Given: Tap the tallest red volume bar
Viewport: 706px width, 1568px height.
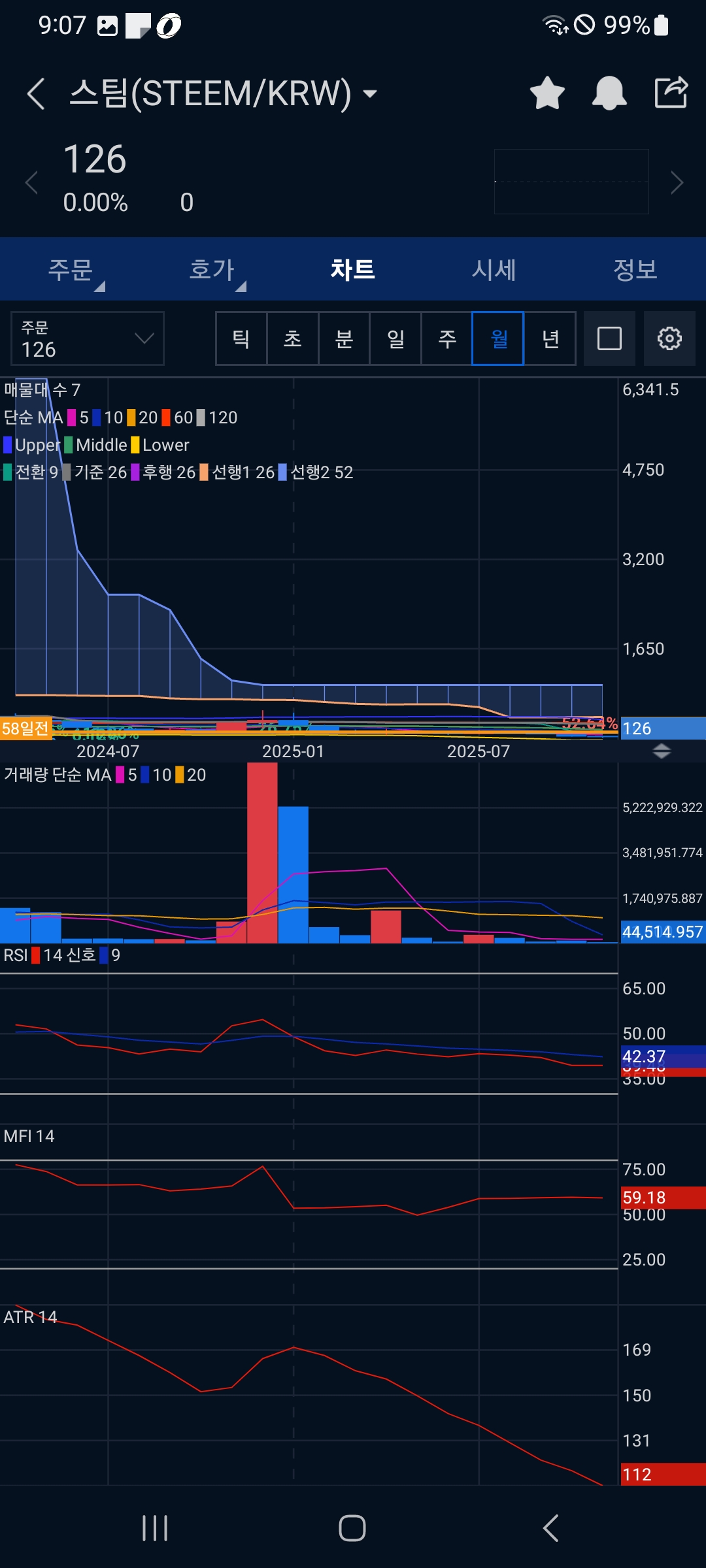Looking at the screenshot, I should [262, 853].
